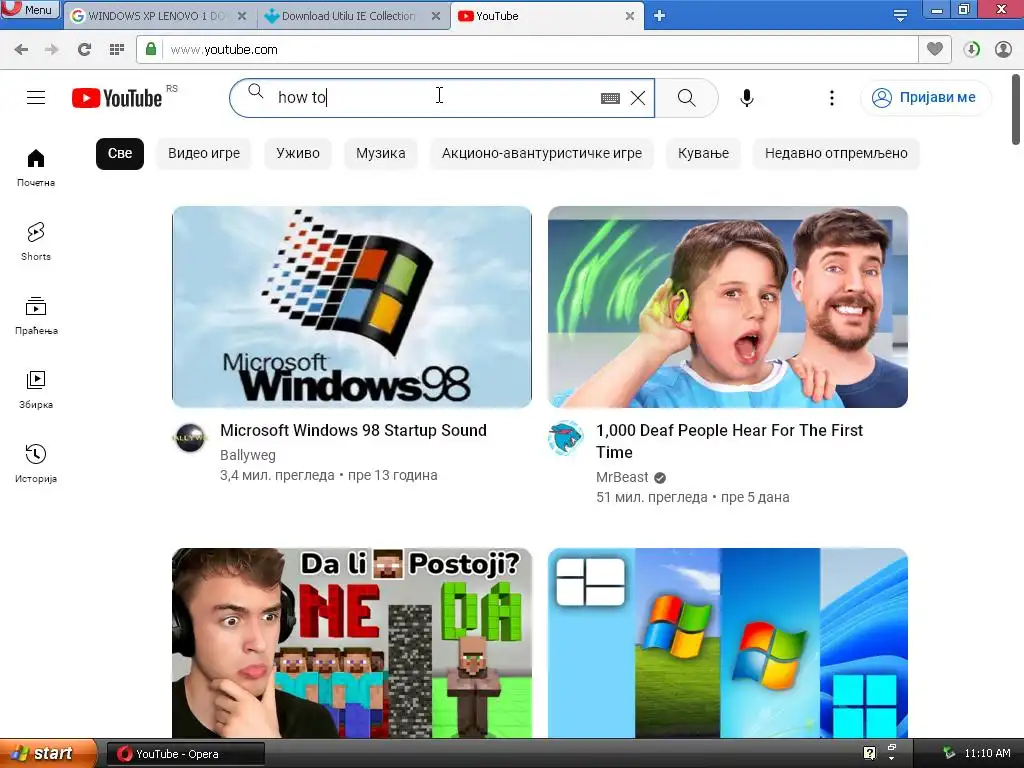Open YouTube settings three-dot menu
The height and width of the screenshot is (768, 1024).
(831, 98)
